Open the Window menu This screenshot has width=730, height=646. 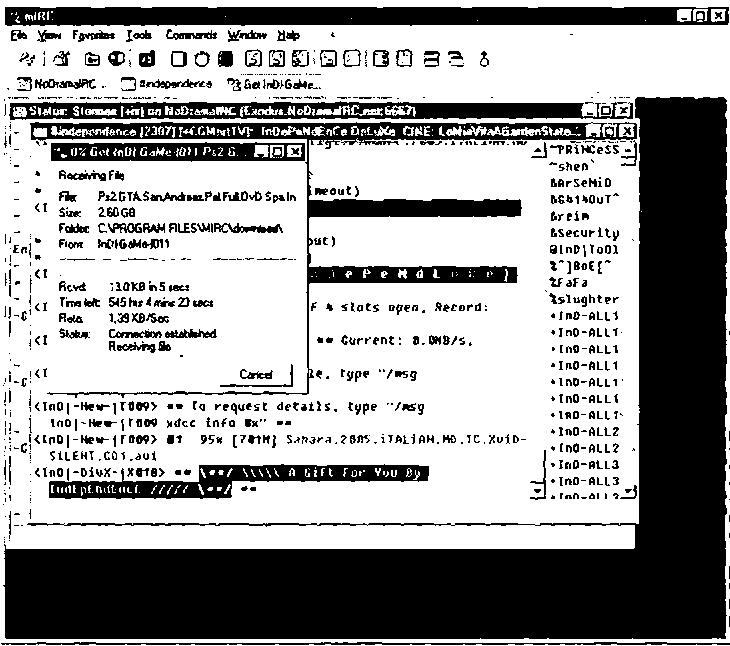coord(247,35)
